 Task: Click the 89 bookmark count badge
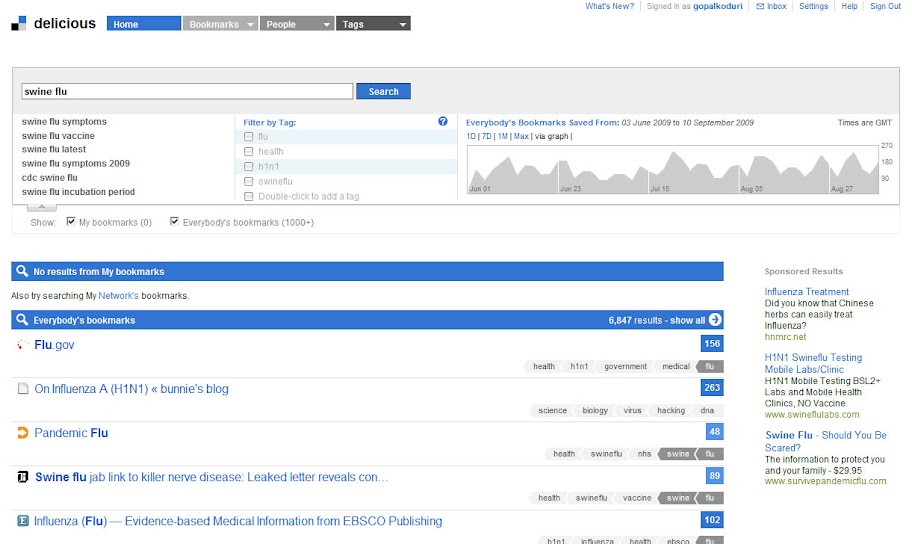tap(714, 476)
